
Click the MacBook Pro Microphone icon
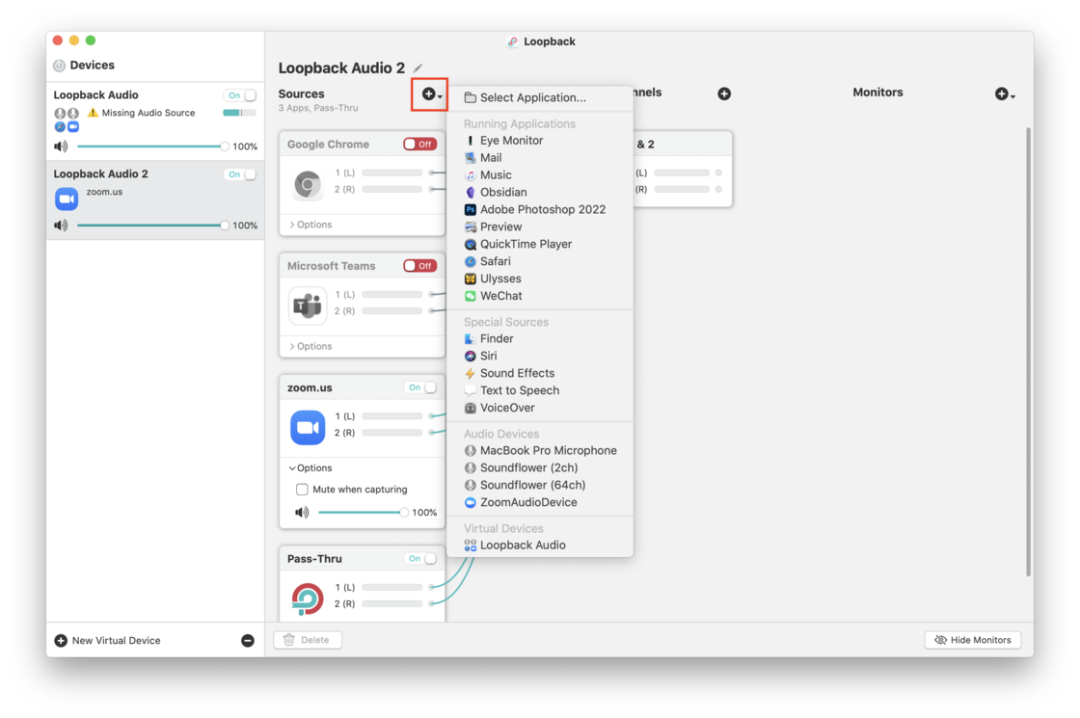(470, 450)
